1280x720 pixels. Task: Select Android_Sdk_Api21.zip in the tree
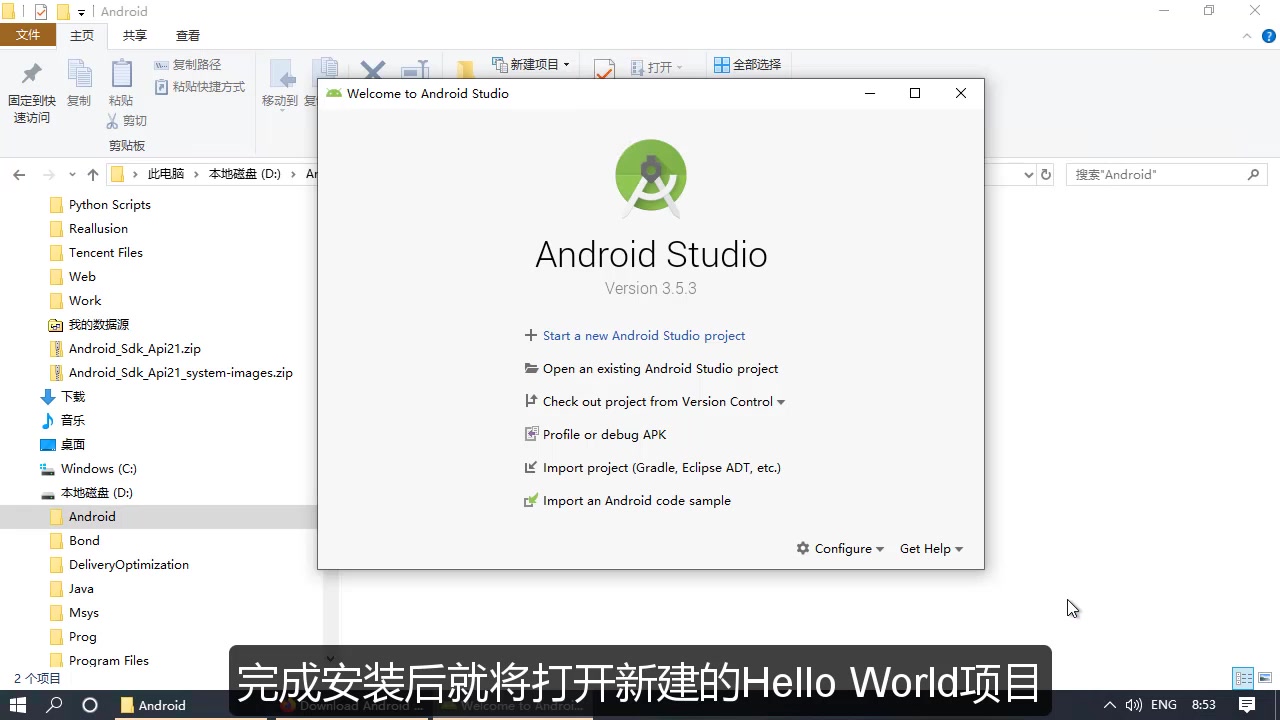pos(135,349)
